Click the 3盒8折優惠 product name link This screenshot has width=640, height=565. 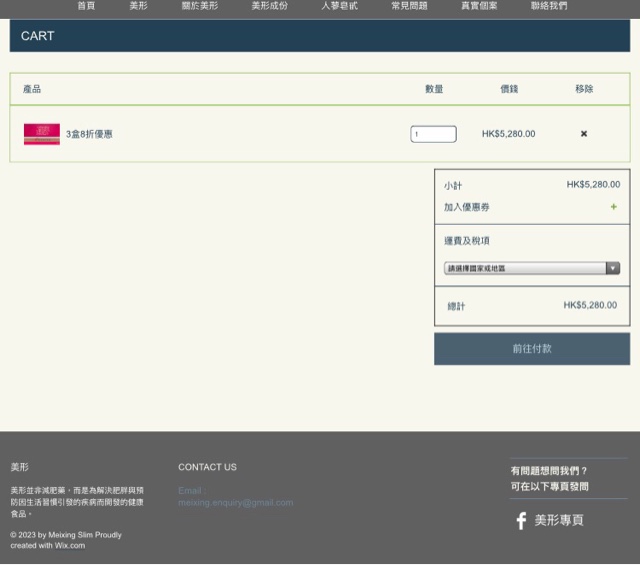click(89, 134)
